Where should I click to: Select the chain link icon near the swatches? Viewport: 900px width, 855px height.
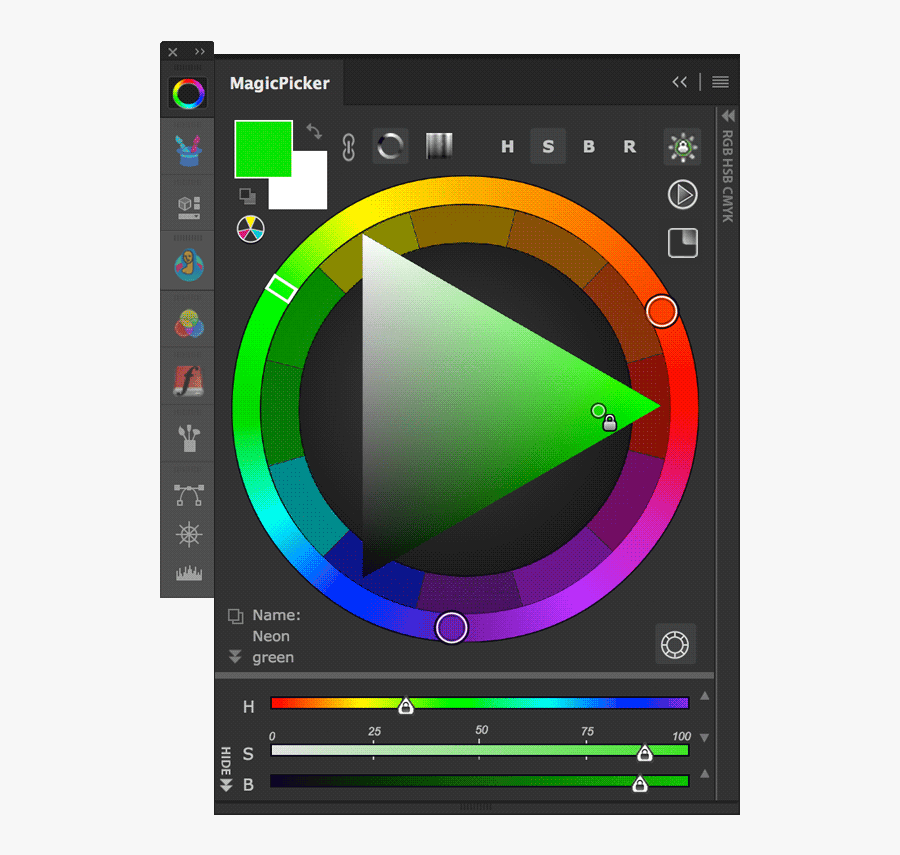(x=347, y=146)
